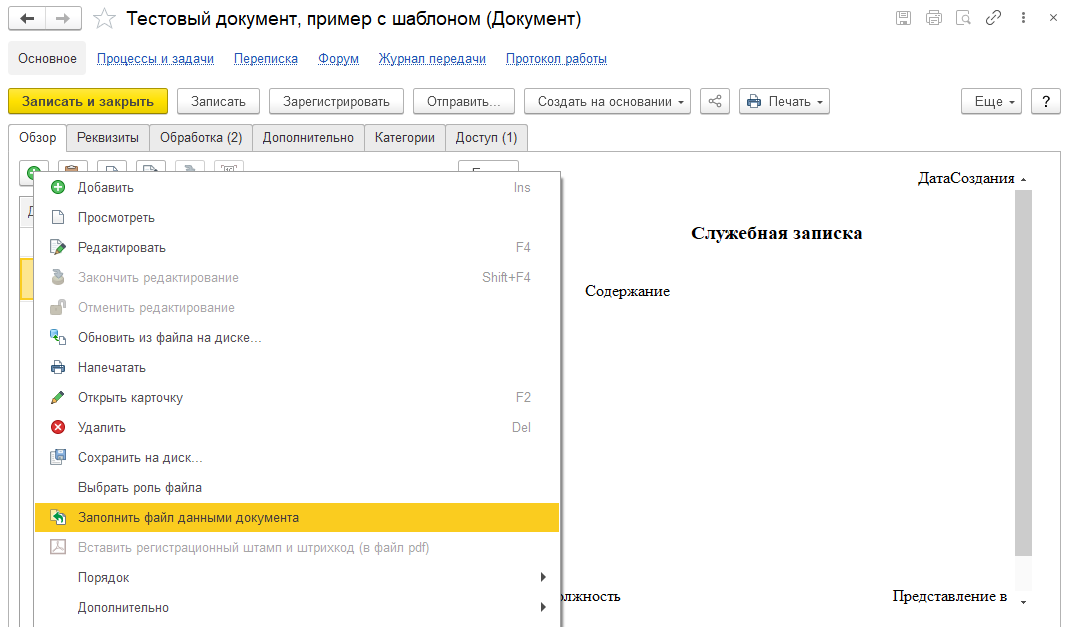Click the page icon next to Просмотреть
1066x627 pixels.
click(x=58, y=218)
